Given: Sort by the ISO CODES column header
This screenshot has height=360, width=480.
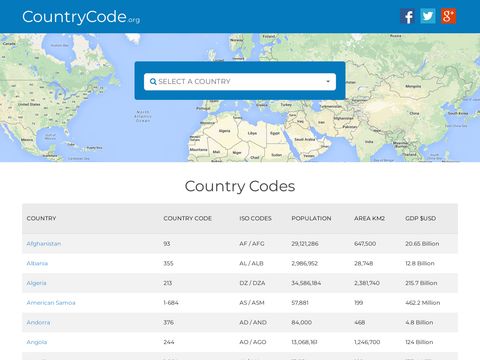Looking at the screenshot, I should point(255,218).
